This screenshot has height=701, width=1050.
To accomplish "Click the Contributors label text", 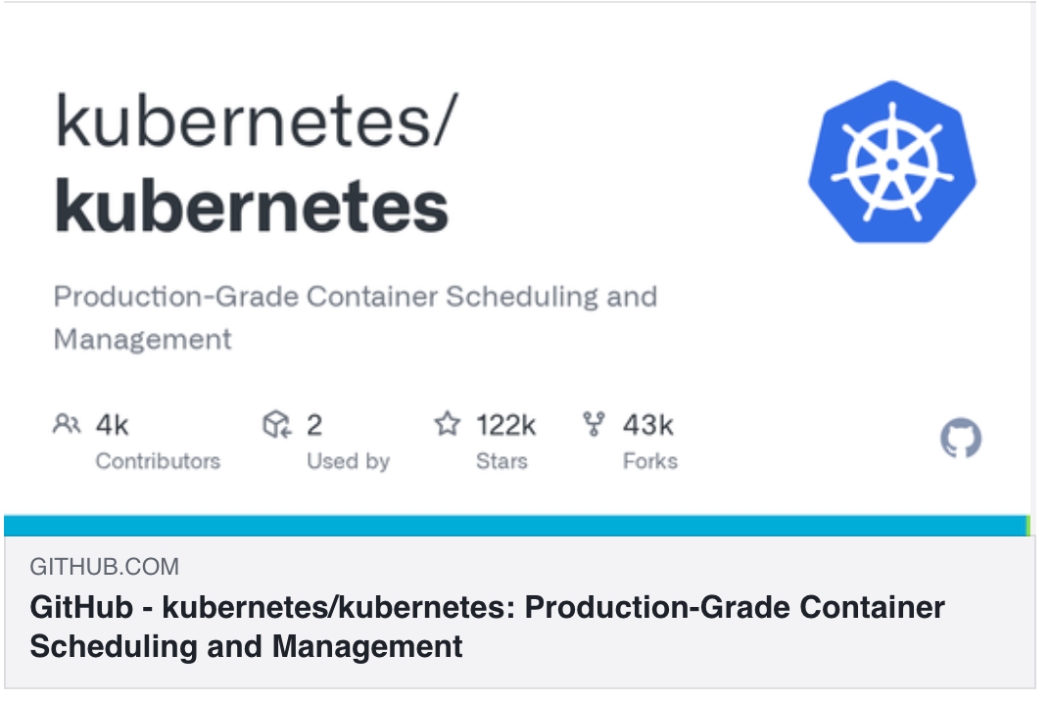I will tap(158, 461).
